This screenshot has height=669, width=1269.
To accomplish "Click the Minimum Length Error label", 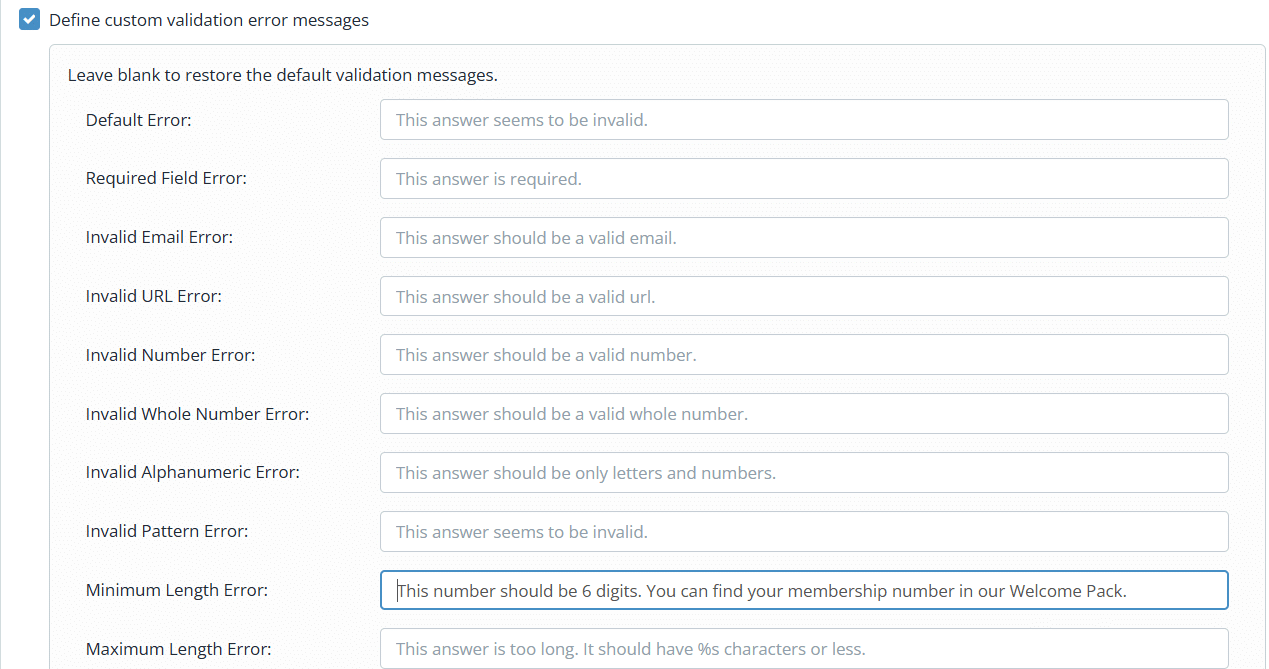I will 177,590.
